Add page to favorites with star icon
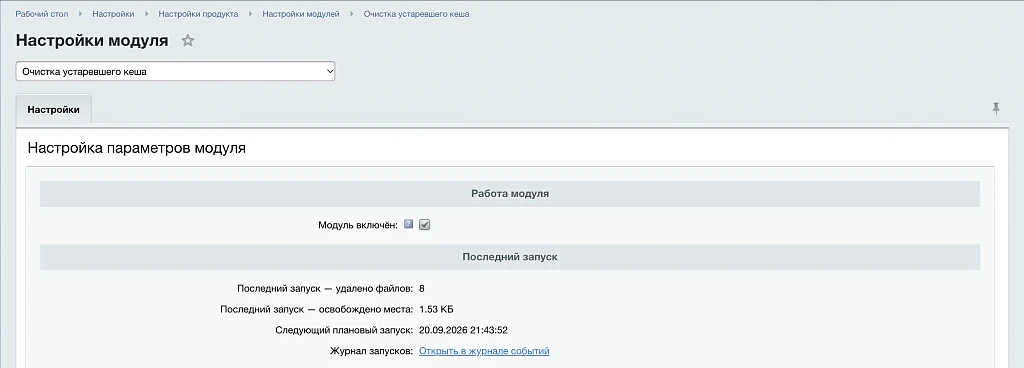The image size is (1024, 368). [187, 40]
